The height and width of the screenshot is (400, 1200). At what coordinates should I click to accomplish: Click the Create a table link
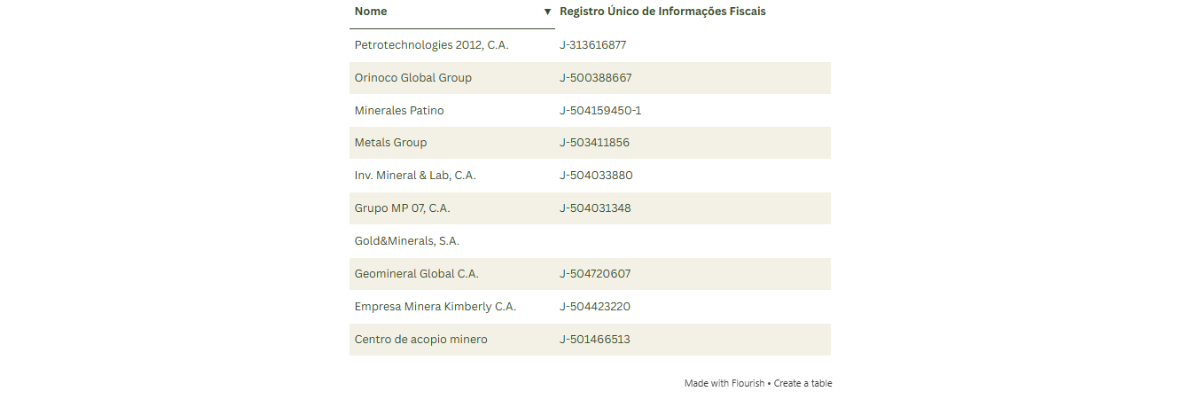coord(803,383)
